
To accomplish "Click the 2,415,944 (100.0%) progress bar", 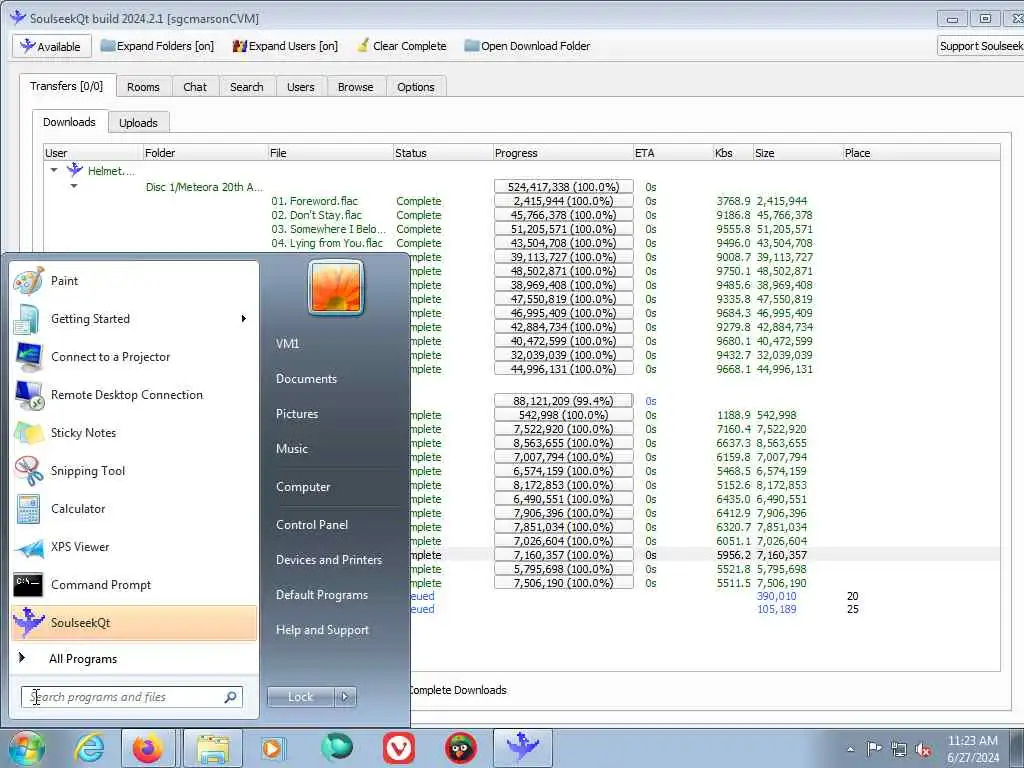I will [x=564, y=201].
